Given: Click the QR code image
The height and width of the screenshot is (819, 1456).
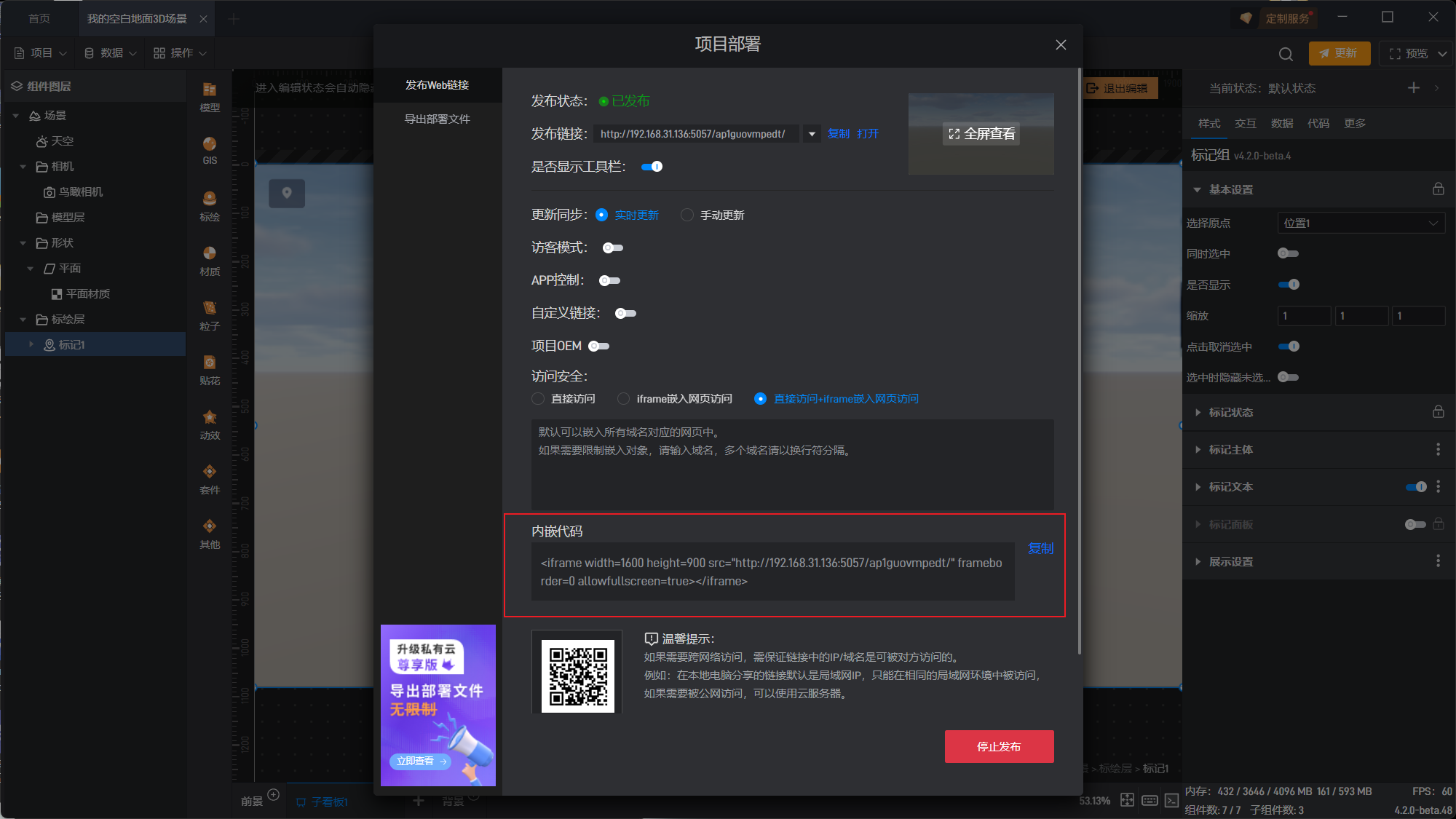Looking at the screenshot, I should pyautogui.click(x=578, y=676).
